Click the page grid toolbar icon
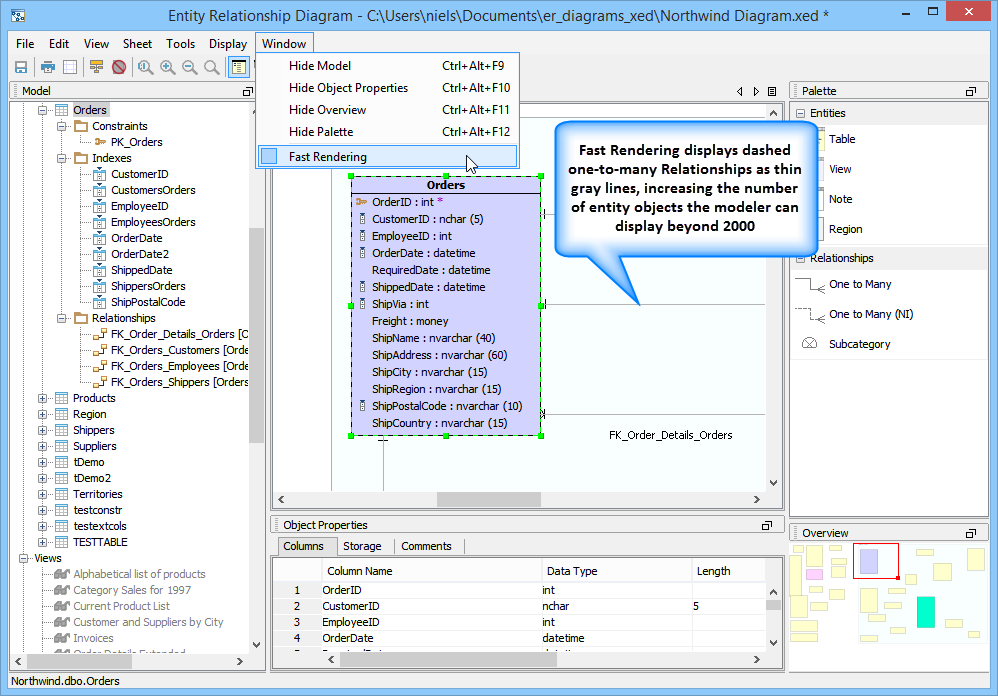Viewport: 998px width, 696px height. tap(70, 67)
